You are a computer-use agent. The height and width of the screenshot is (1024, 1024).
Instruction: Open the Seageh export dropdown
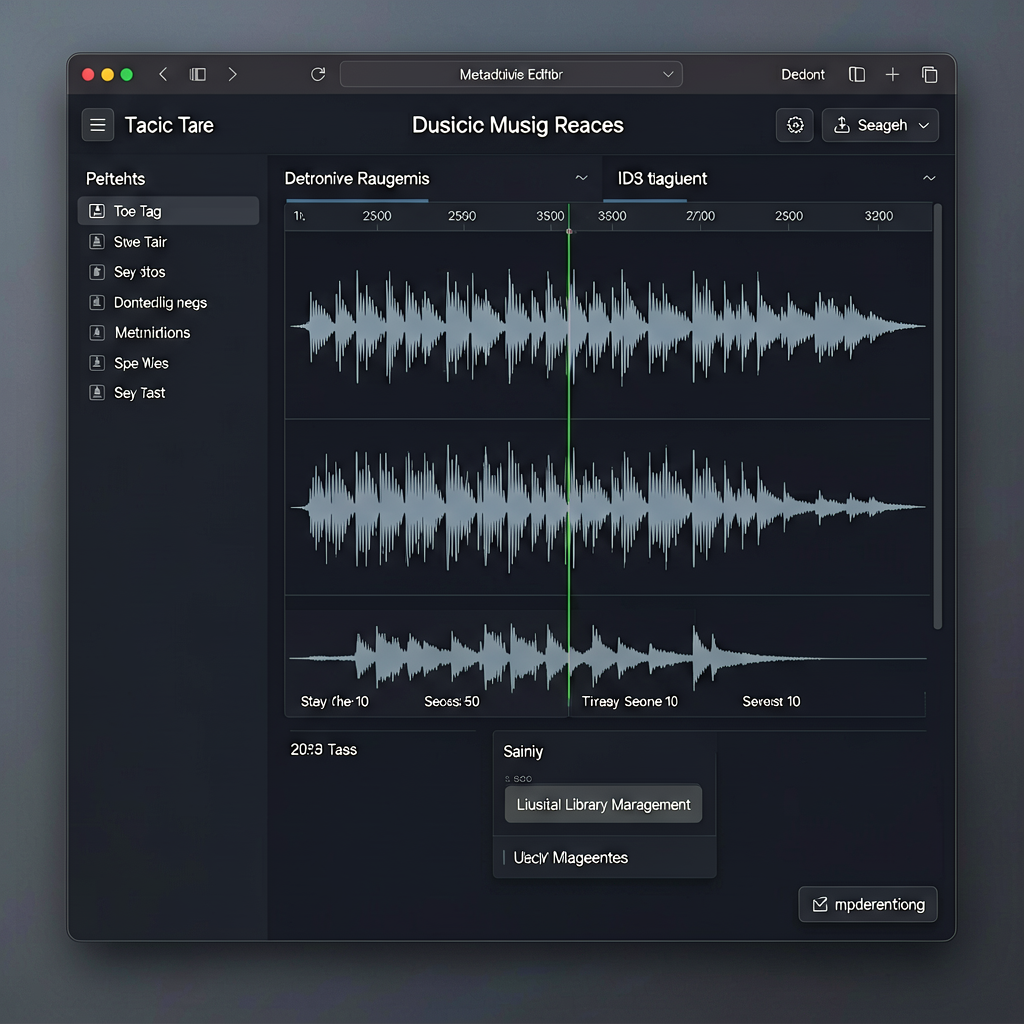coord(880,125)
